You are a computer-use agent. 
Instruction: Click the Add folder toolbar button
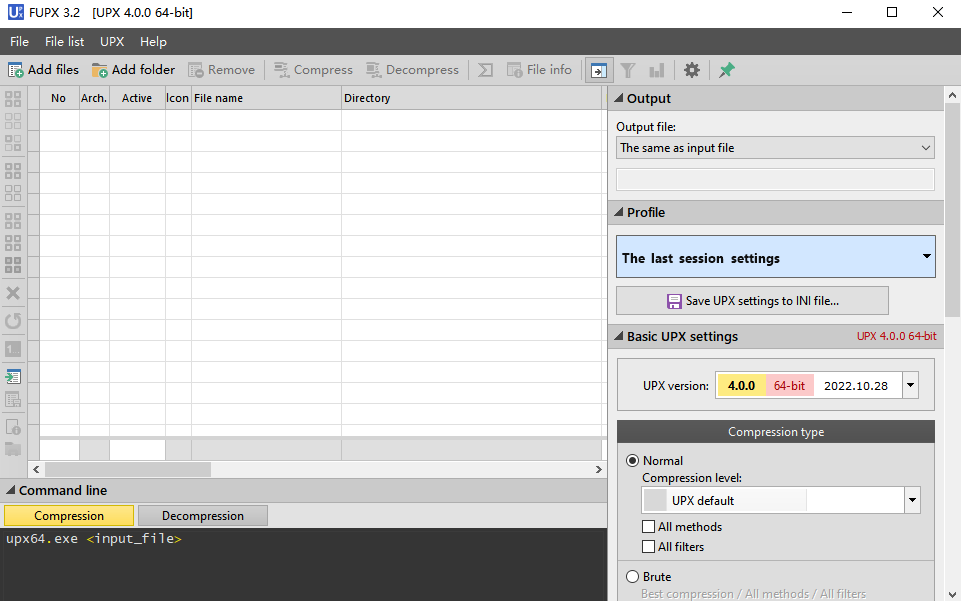coord(134,70)
